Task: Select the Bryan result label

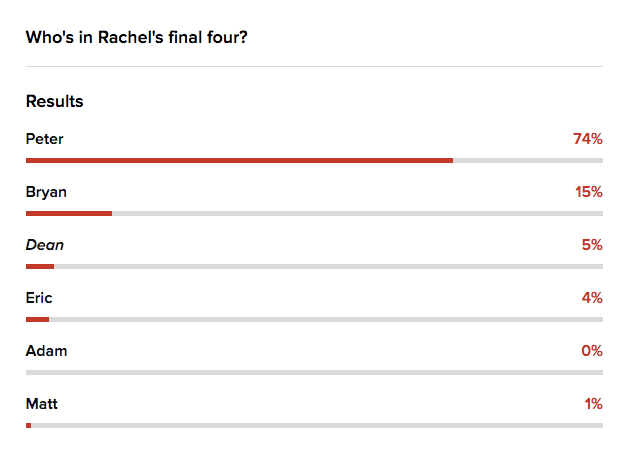Action: [46, 191]
